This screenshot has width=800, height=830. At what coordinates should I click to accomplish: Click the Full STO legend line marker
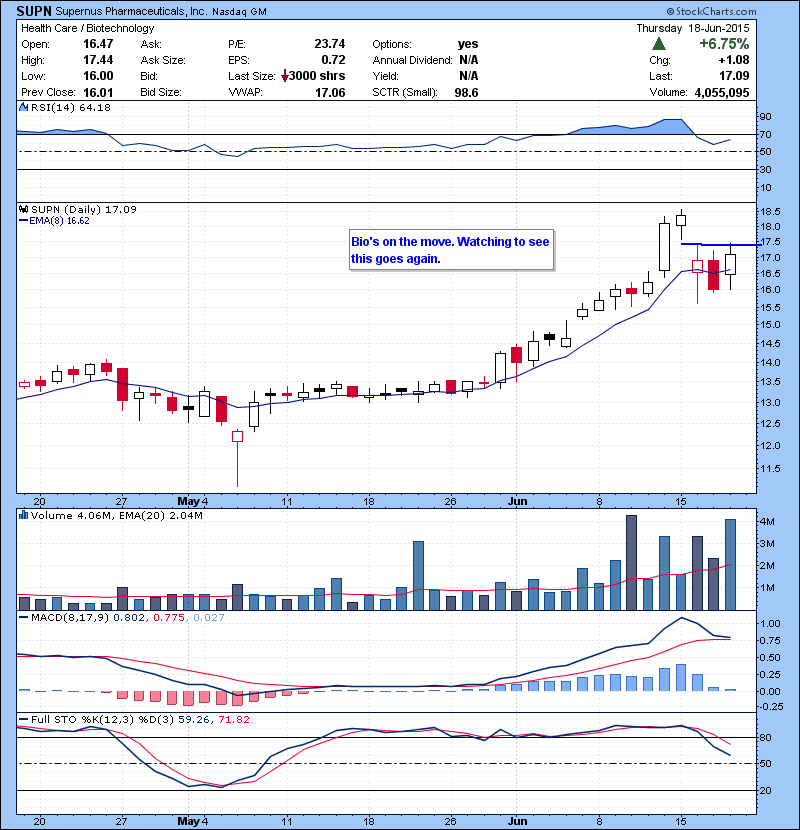(x=23, y=719)
